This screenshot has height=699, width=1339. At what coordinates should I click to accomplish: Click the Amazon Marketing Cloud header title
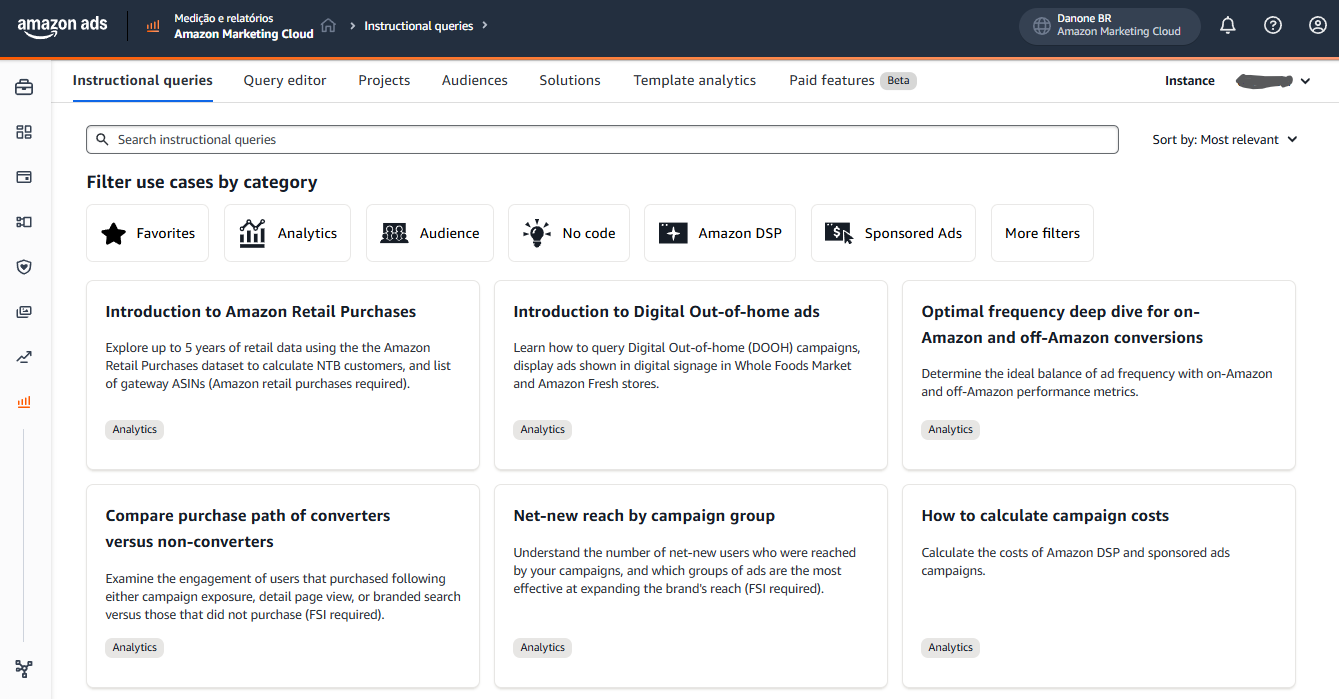click(244, 34)
